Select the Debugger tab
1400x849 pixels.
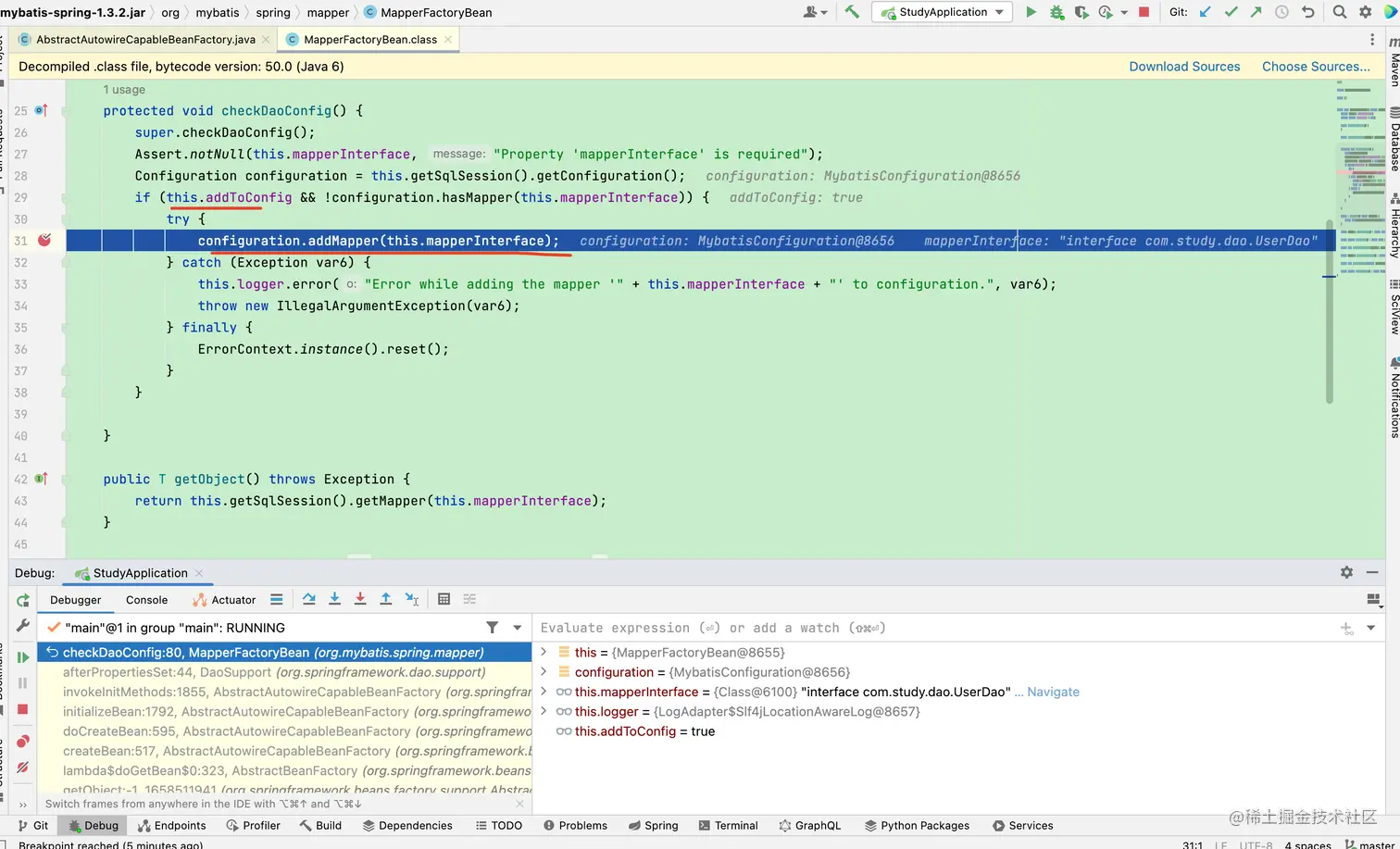point(76,600)
